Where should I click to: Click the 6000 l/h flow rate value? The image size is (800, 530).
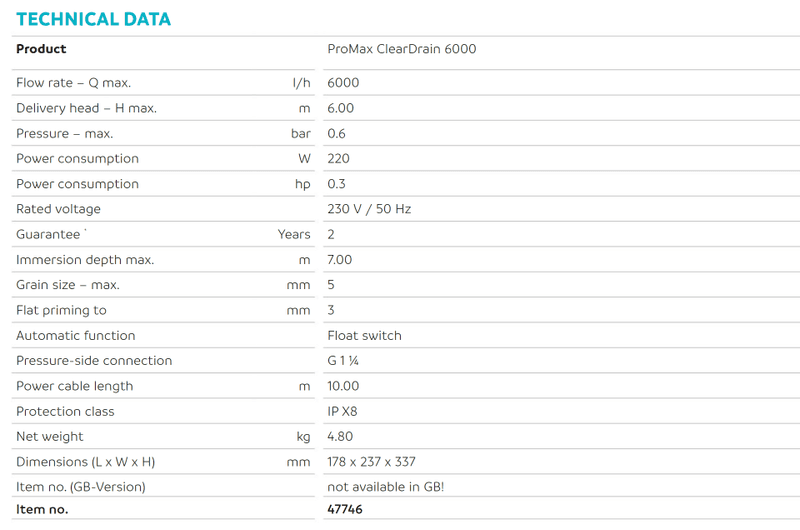point(343,83)
